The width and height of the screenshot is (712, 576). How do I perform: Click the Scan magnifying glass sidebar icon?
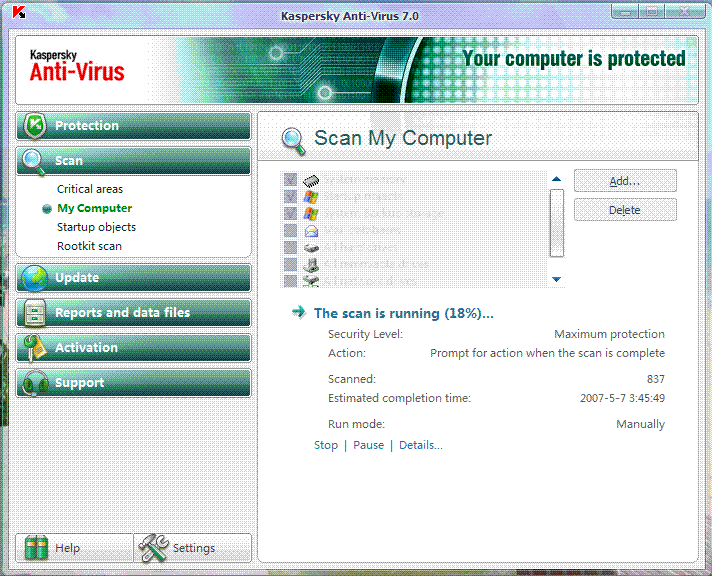[x=33, y=161]
